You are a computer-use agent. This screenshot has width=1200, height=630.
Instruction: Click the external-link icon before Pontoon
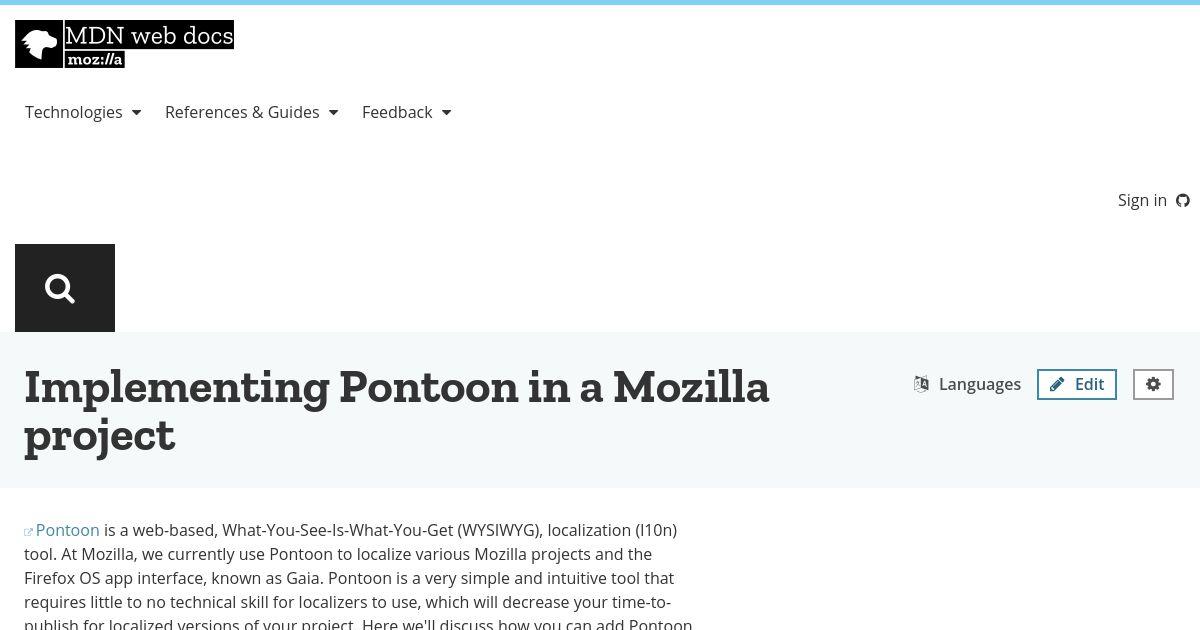tap(29, 532)
